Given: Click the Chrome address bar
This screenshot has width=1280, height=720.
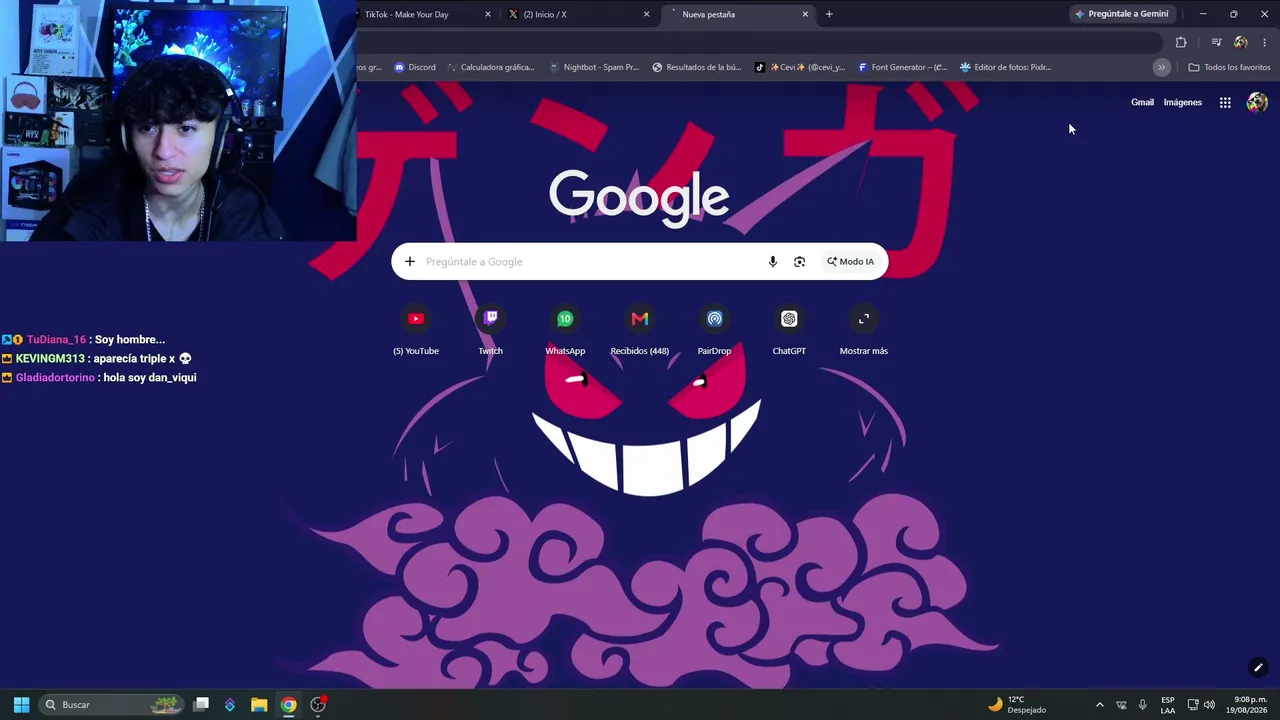Looking at the screenshot, I should point(760,42).
